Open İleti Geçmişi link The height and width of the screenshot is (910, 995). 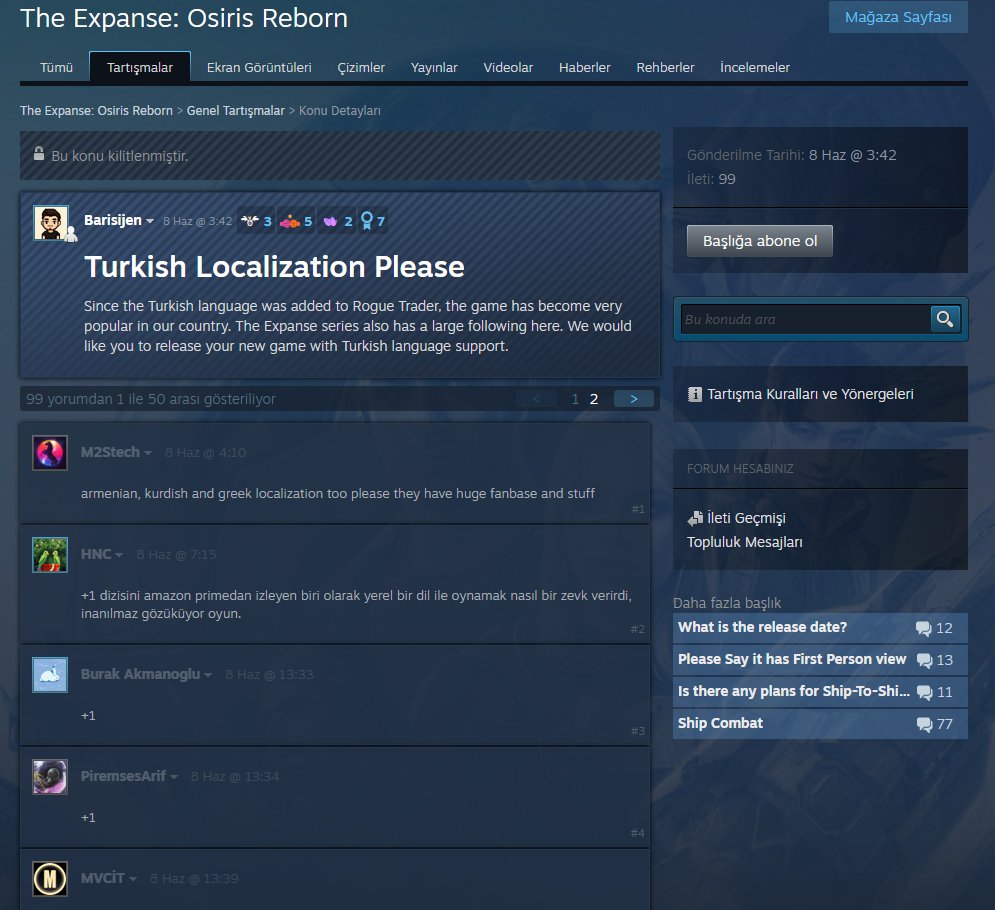[746, 518]
